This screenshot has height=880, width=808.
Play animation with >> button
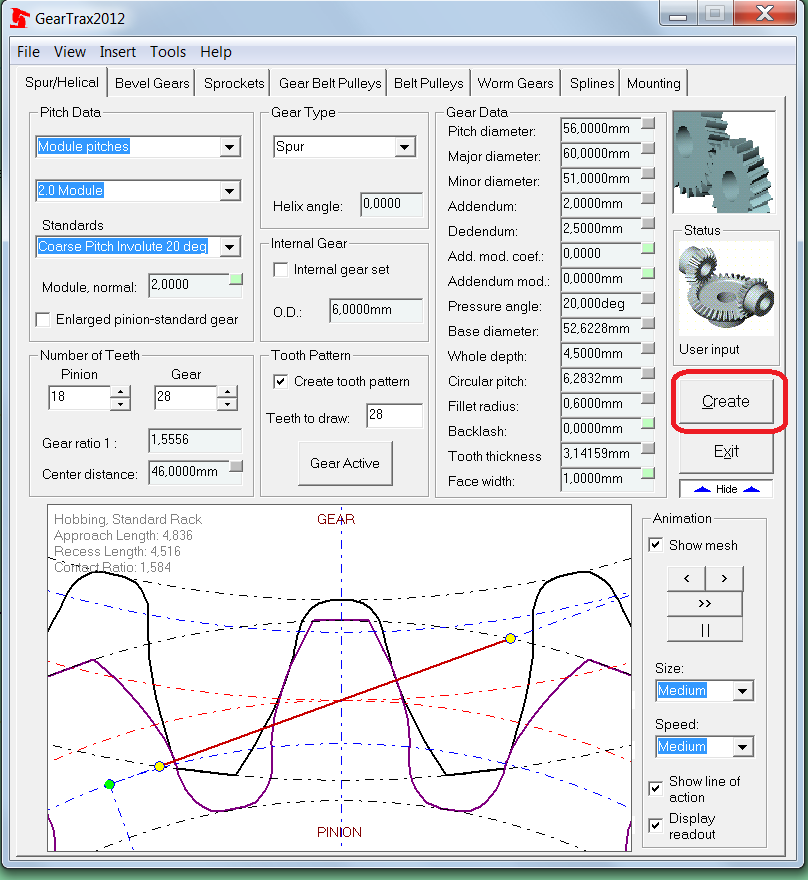705,603
